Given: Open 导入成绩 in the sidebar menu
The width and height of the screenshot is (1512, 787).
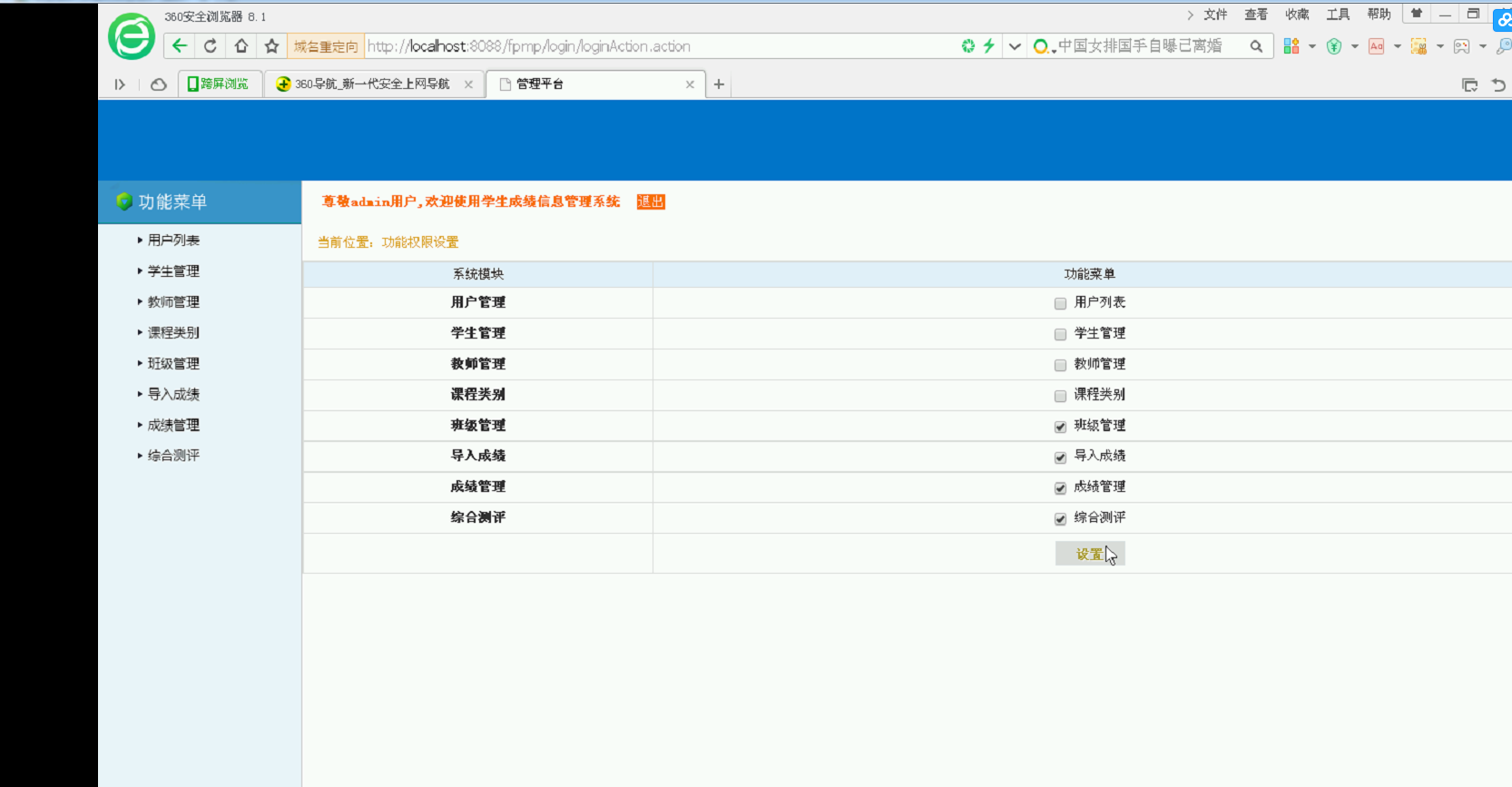Looking at the screenshot, I should pos(173,394).
